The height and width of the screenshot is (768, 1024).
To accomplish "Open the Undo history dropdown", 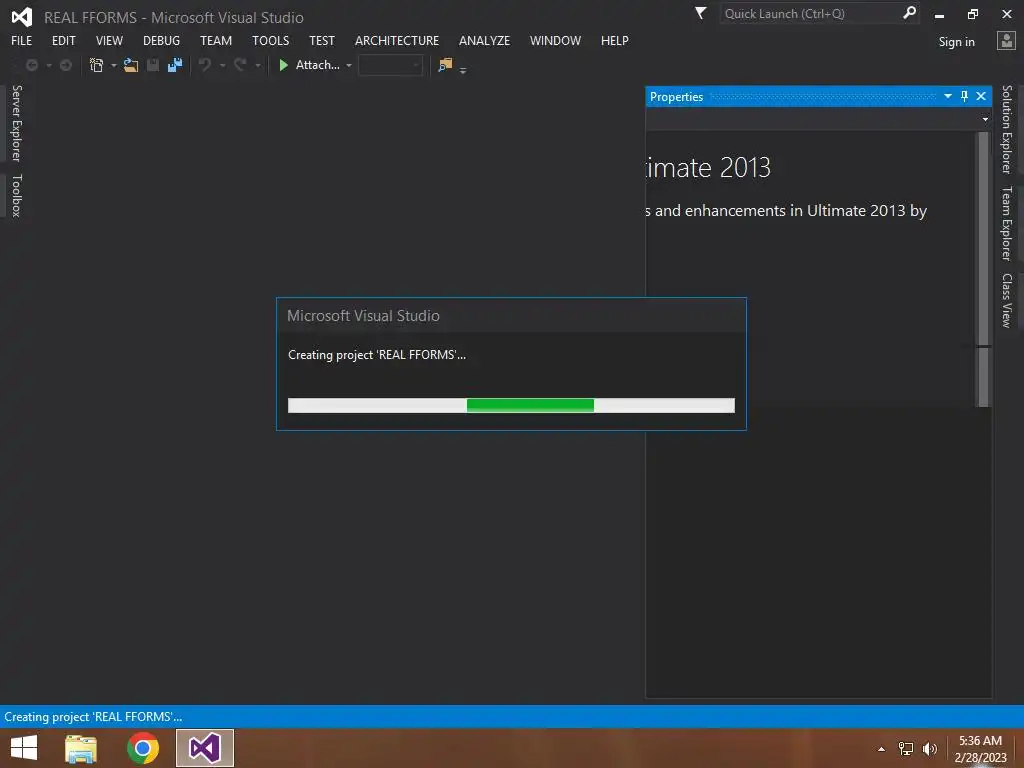I will pos(222,66).
